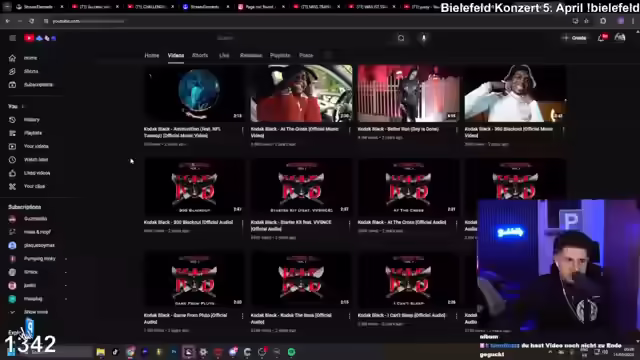
Task: Open Photoshop from the taskbar
Action: 174,352
